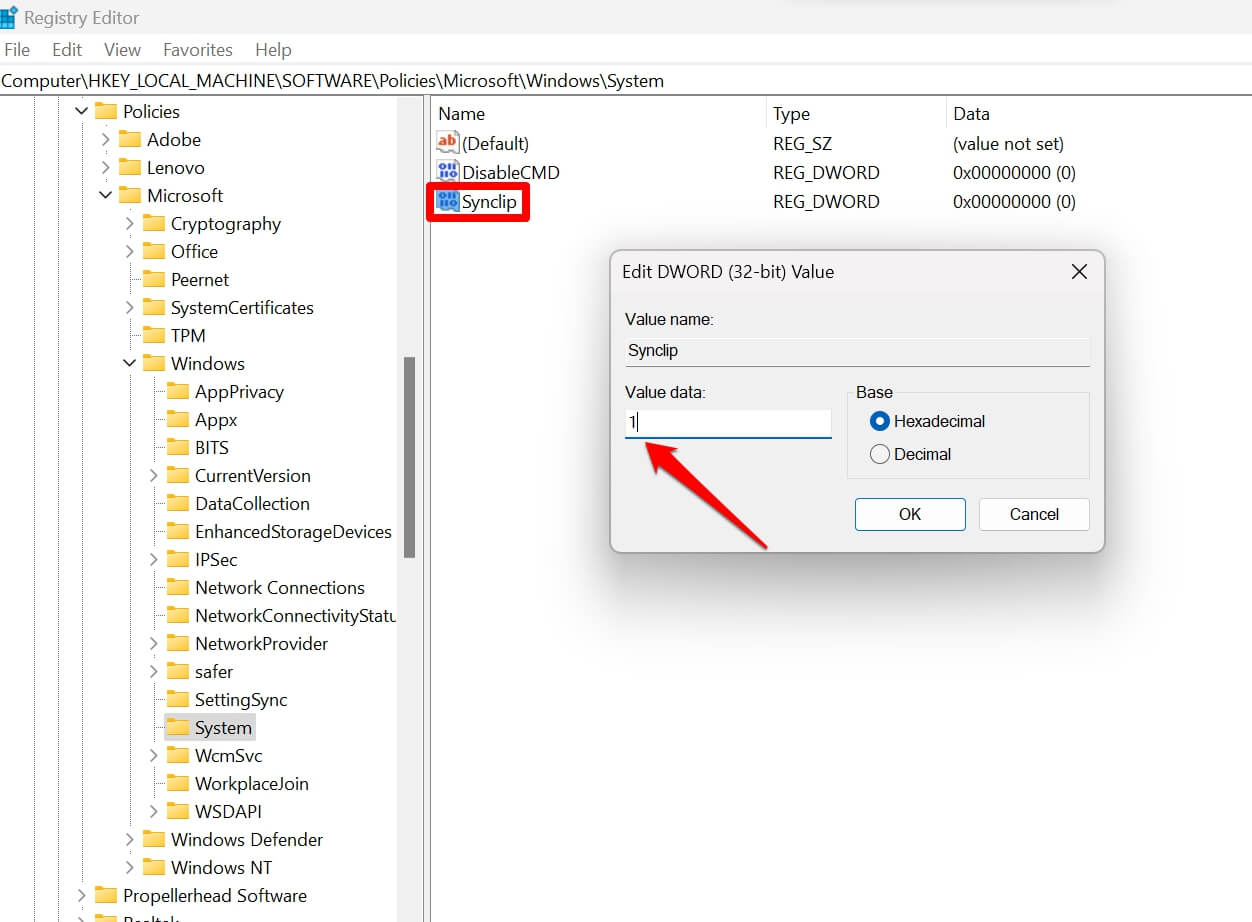Image resolution: width=1252 pixels, height=922 pixels.
Task: Select the Hexadecimal base option
Action: [x=880, y=421]
